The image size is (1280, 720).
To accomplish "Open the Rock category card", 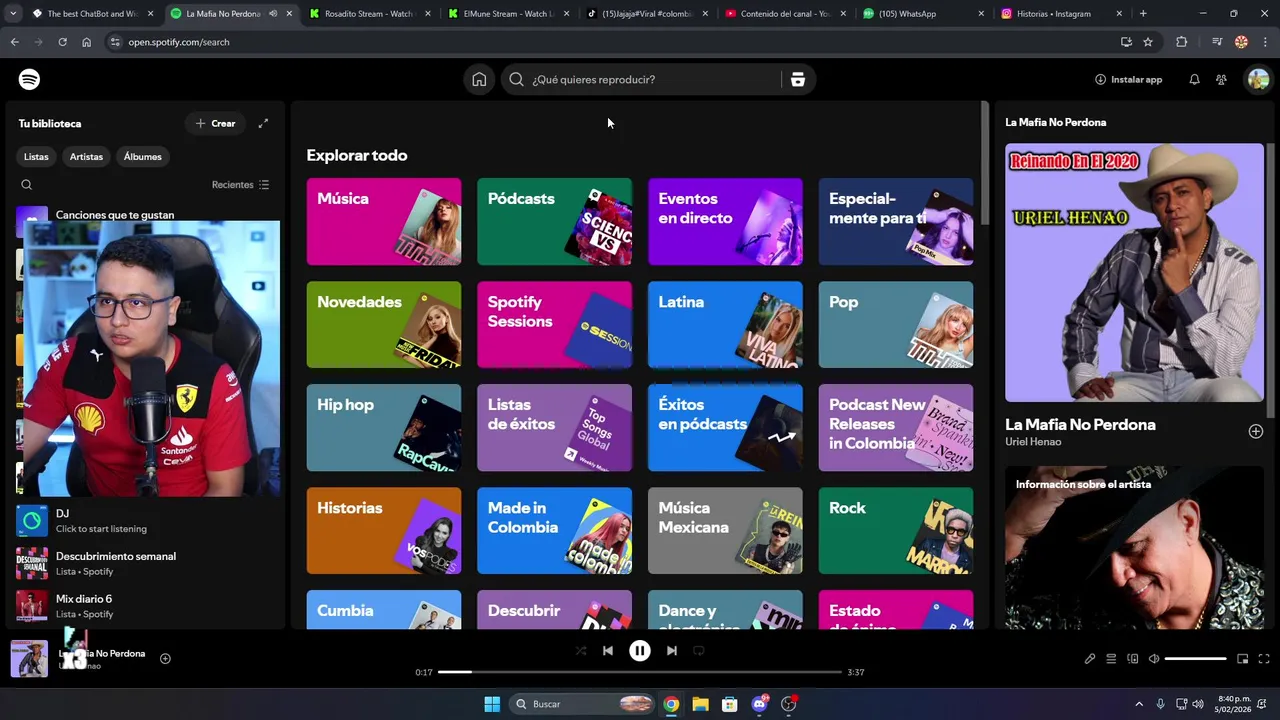I will [x=896, y=530].
